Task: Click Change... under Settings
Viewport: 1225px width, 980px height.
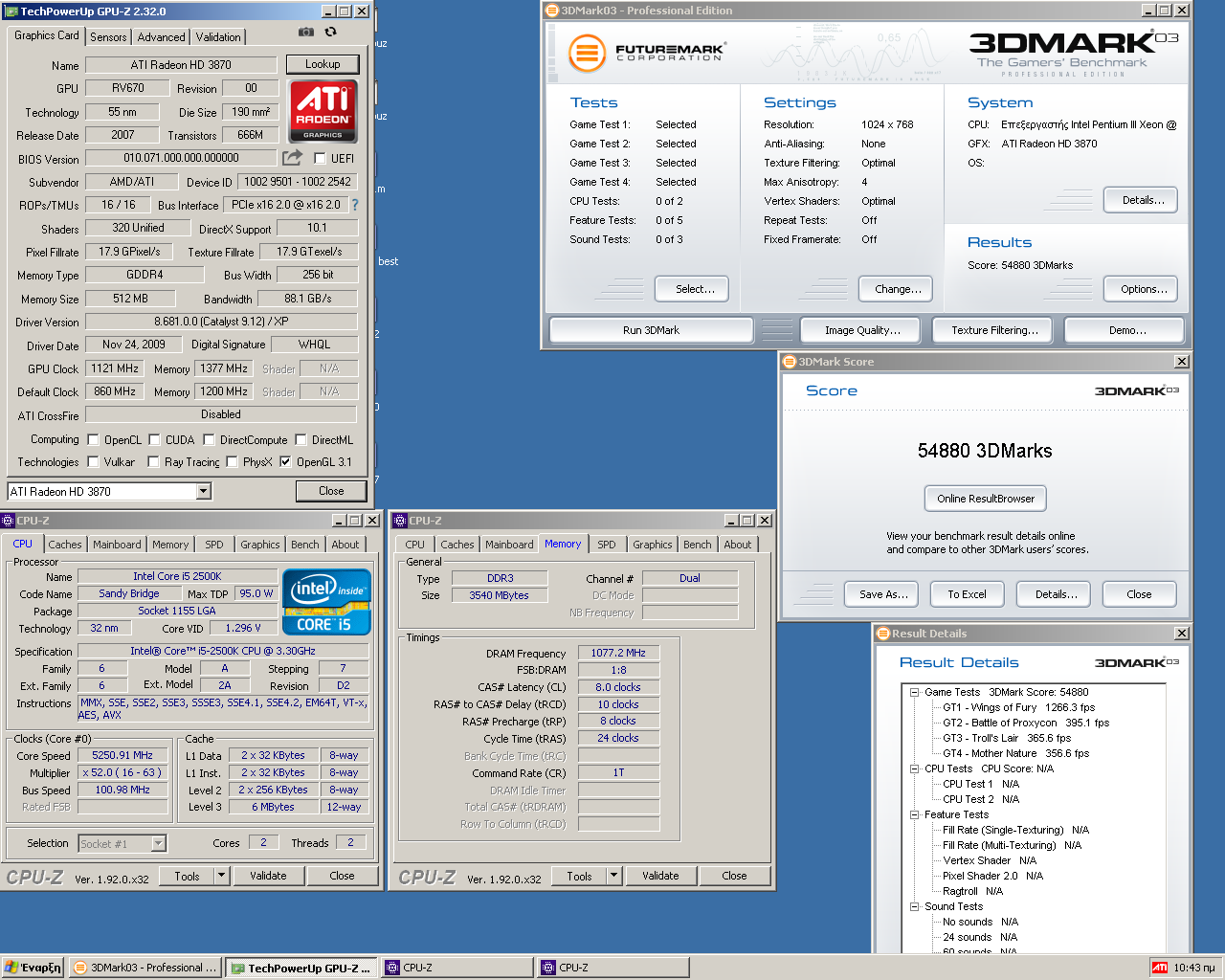Action: (898, 289)
